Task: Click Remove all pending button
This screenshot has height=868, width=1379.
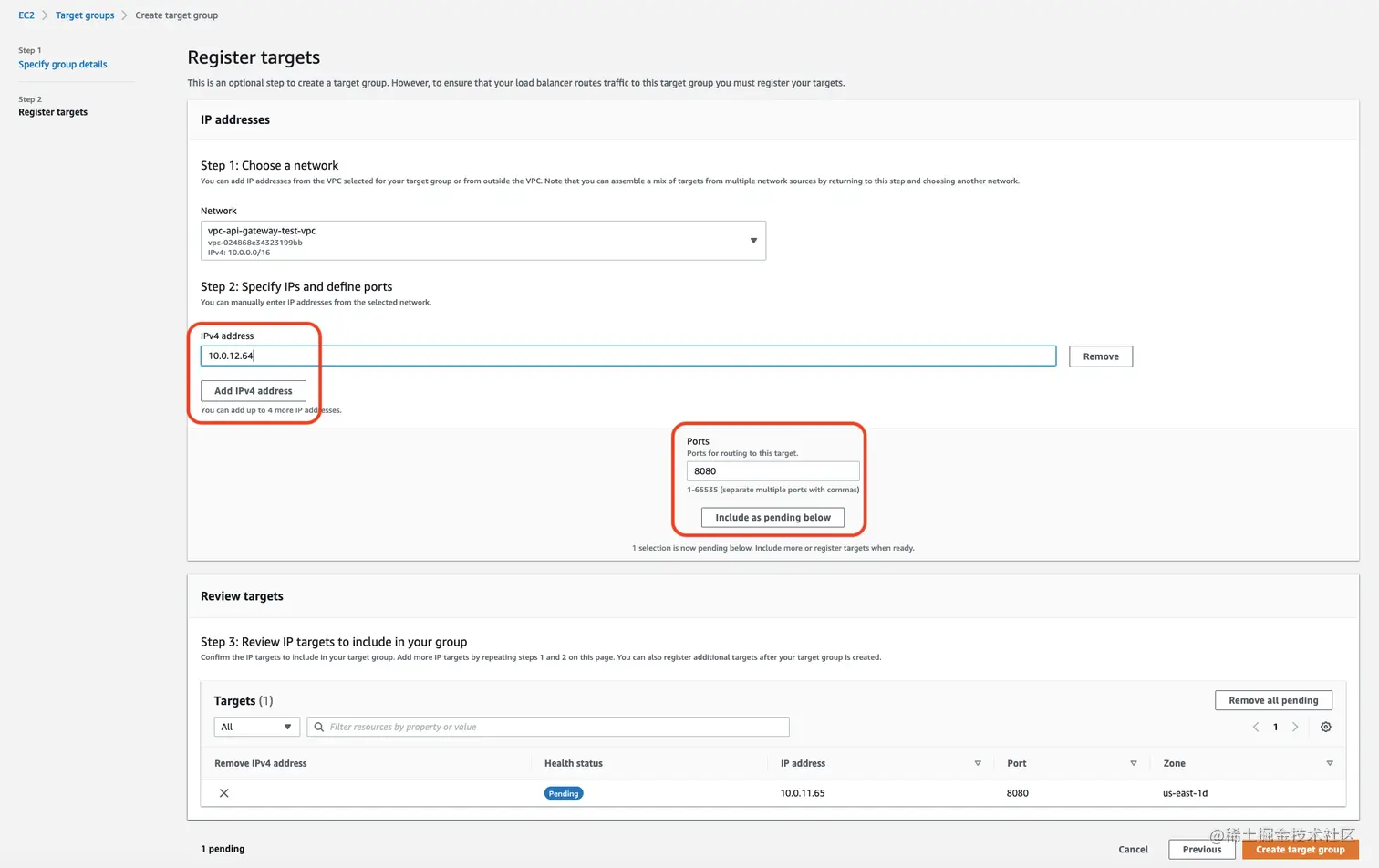Action: [x=1273, y=700]
